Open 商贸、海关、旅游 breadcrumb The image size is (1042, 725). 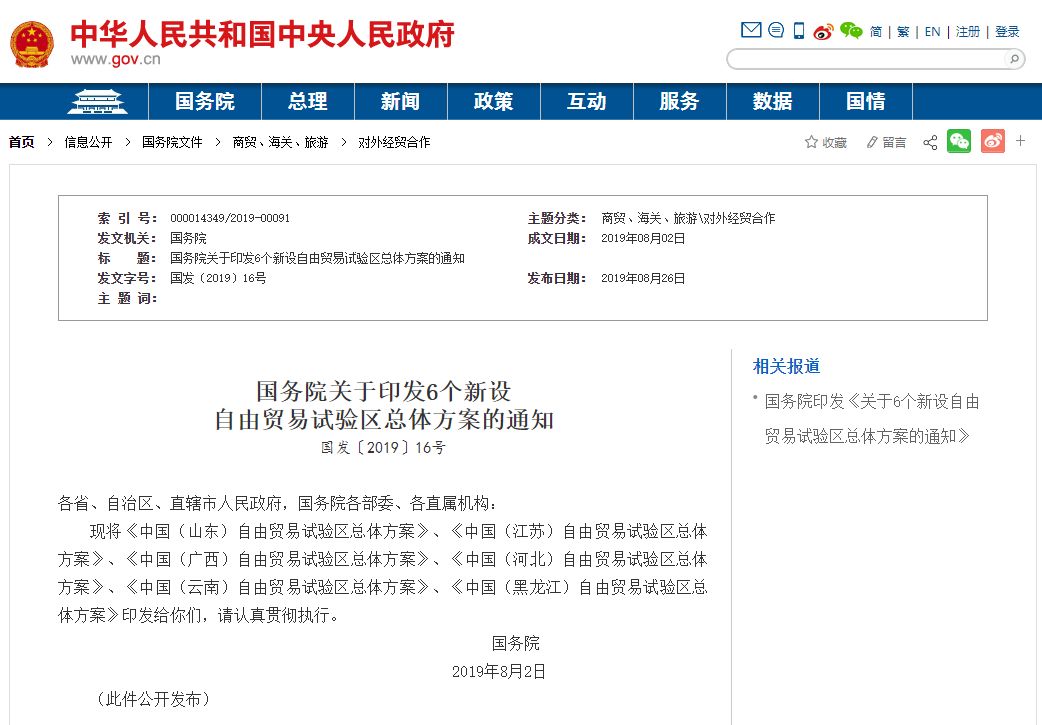[280, 142]
